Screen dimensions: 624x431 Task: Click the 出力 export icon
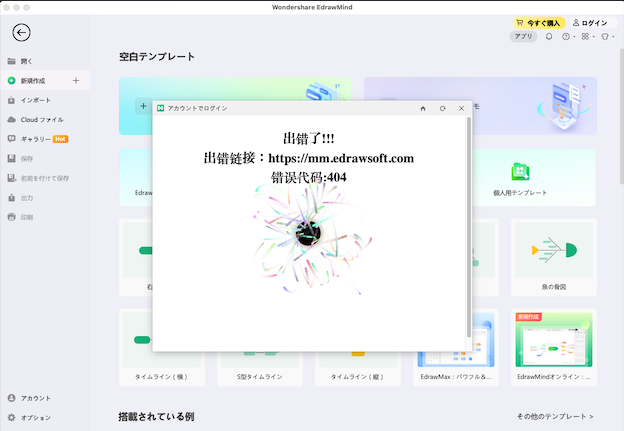pos(12,198)
